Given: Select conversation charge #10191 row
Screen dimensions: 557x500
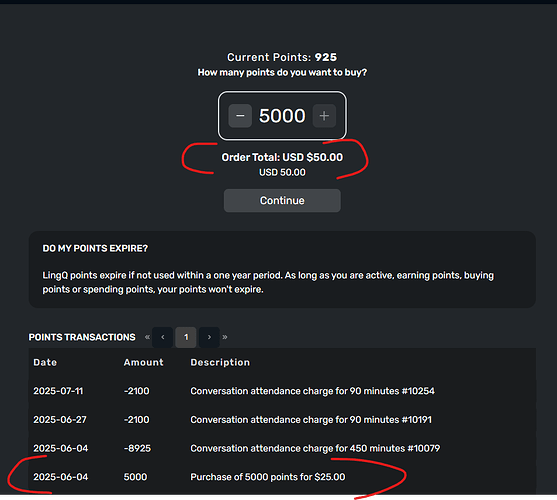Looking at the screenshot, I should (282, 420).
